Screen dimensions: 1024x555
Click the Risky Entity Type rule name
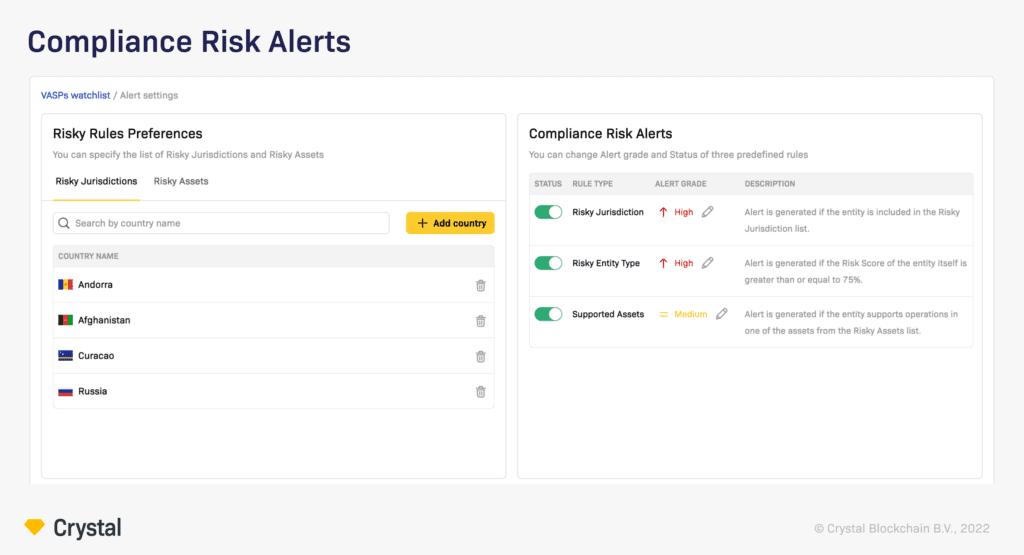[x=606, y=263]
